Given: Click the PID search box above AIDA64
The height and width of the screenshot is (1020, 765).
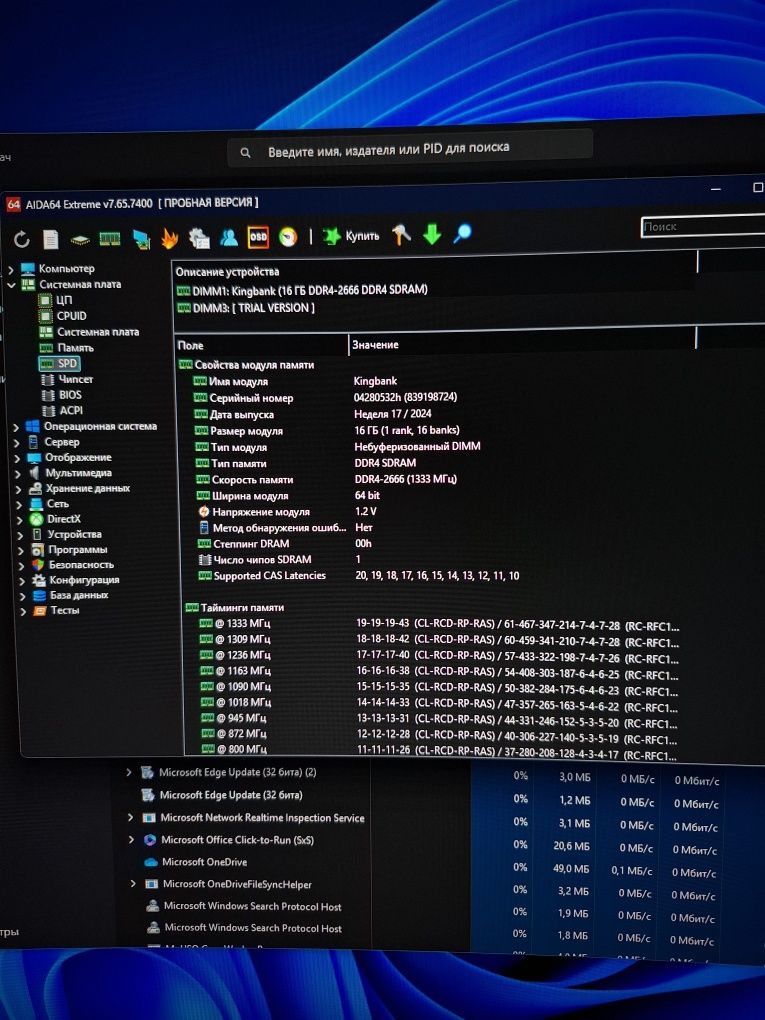Looking at the screenshot, I should 410,148.
